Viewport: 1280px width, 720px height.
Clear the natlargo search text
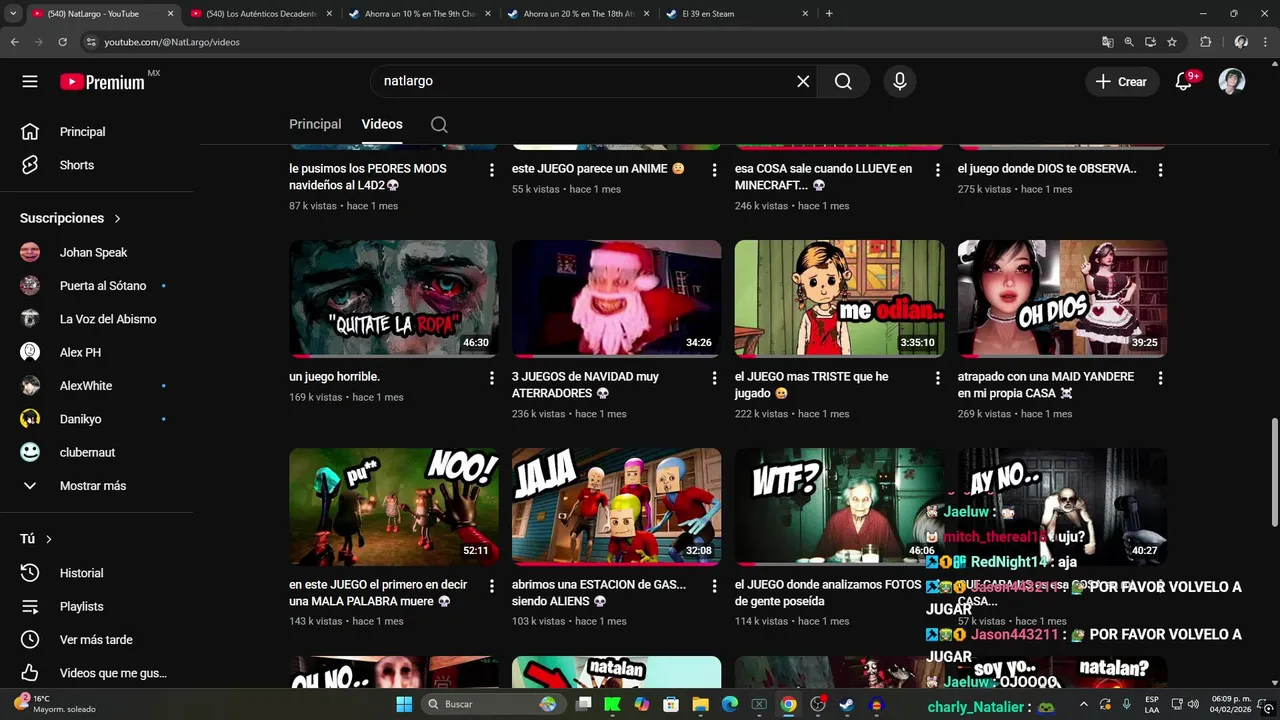(803, 82)
